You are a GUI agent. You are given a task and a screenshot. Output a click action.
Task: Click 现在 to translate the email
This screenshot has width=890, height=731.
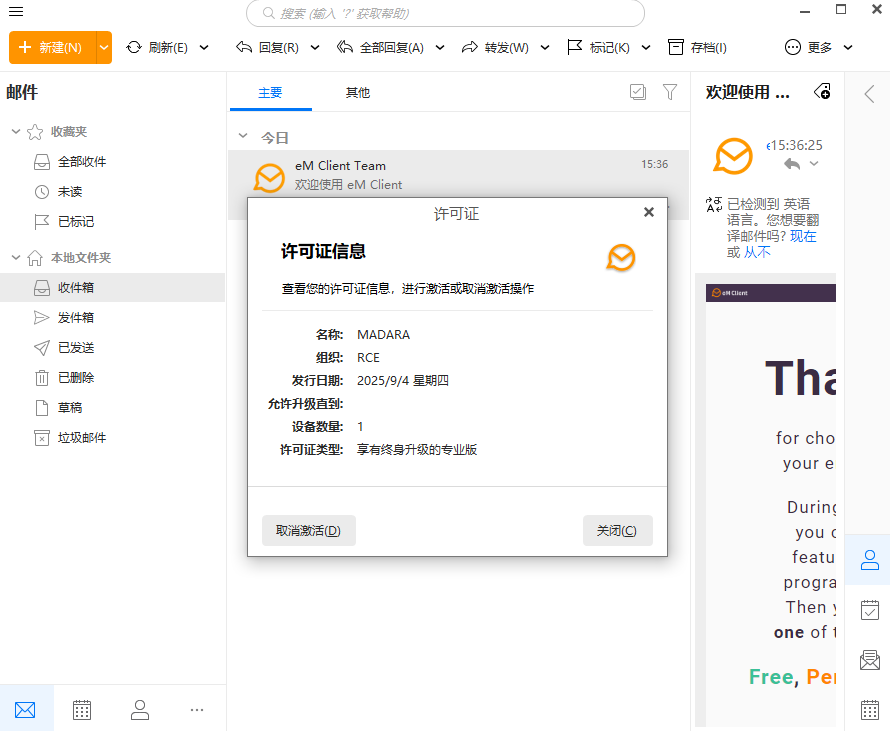[803, 236]
